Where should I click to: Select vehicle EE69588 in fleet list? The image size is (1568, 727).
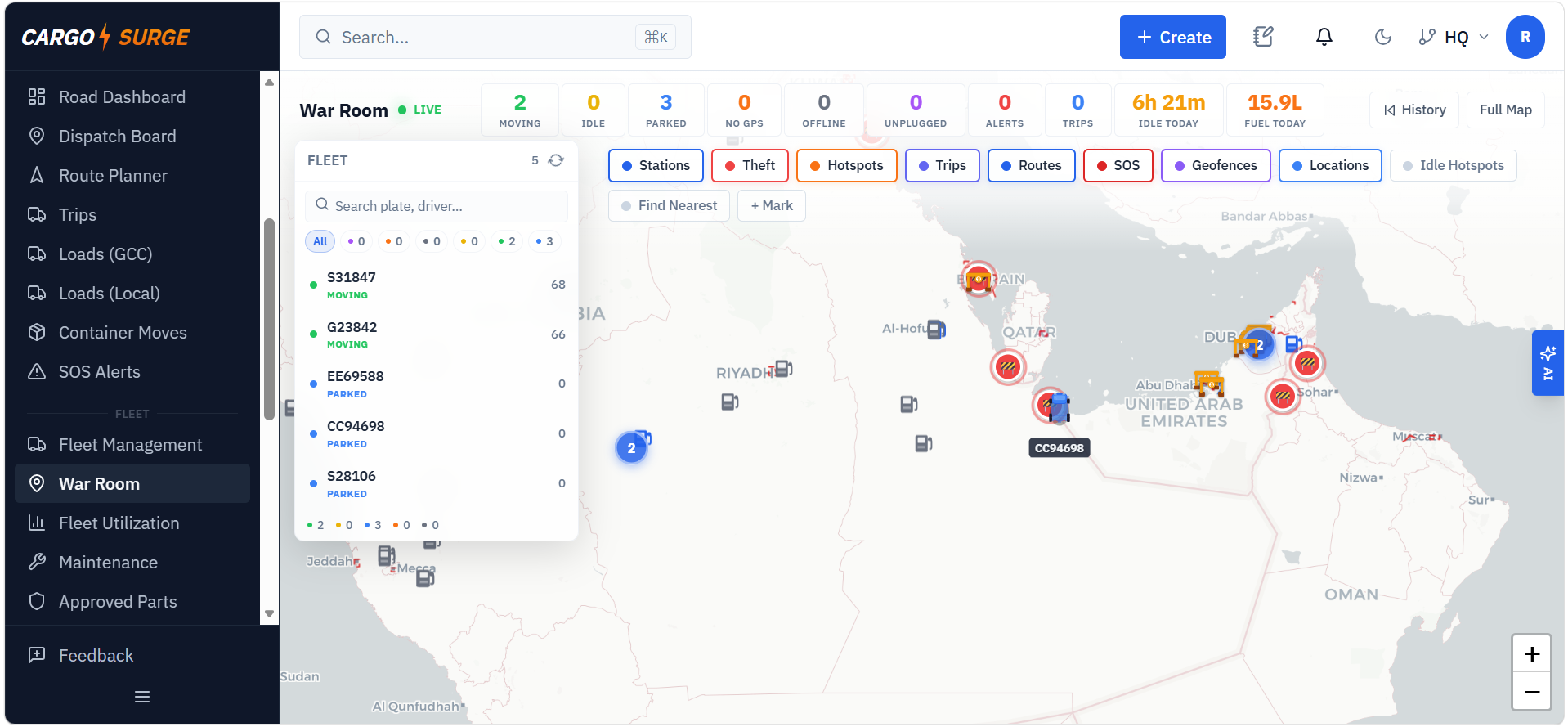click(437, 384)
